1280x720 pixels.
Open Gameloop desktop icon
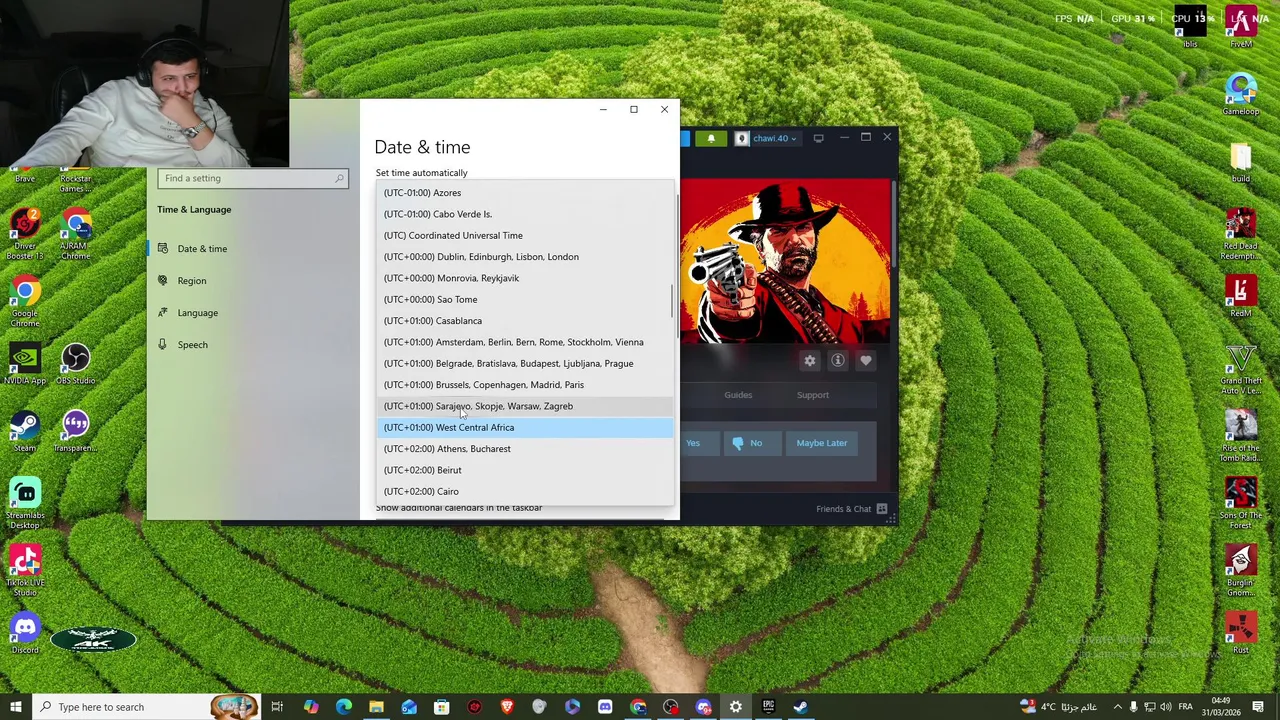pos(1241,95)
